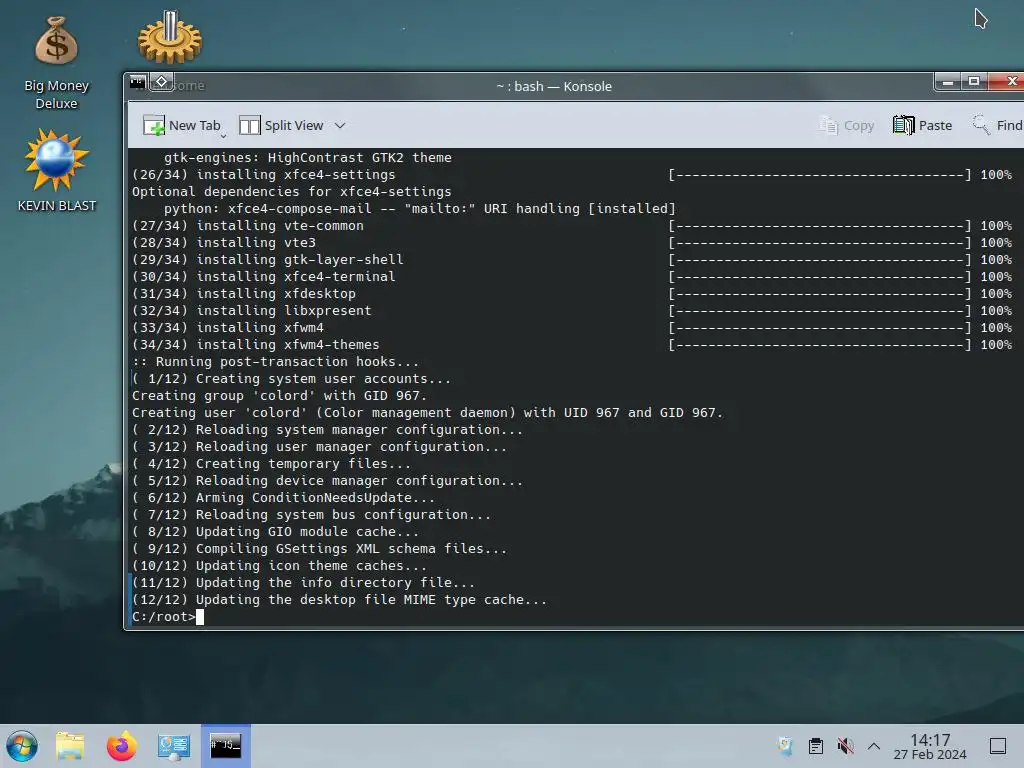Click the diamond pin button in titlebar
1024x768 pixels.
pyautogui.click(x=161, y=82)
